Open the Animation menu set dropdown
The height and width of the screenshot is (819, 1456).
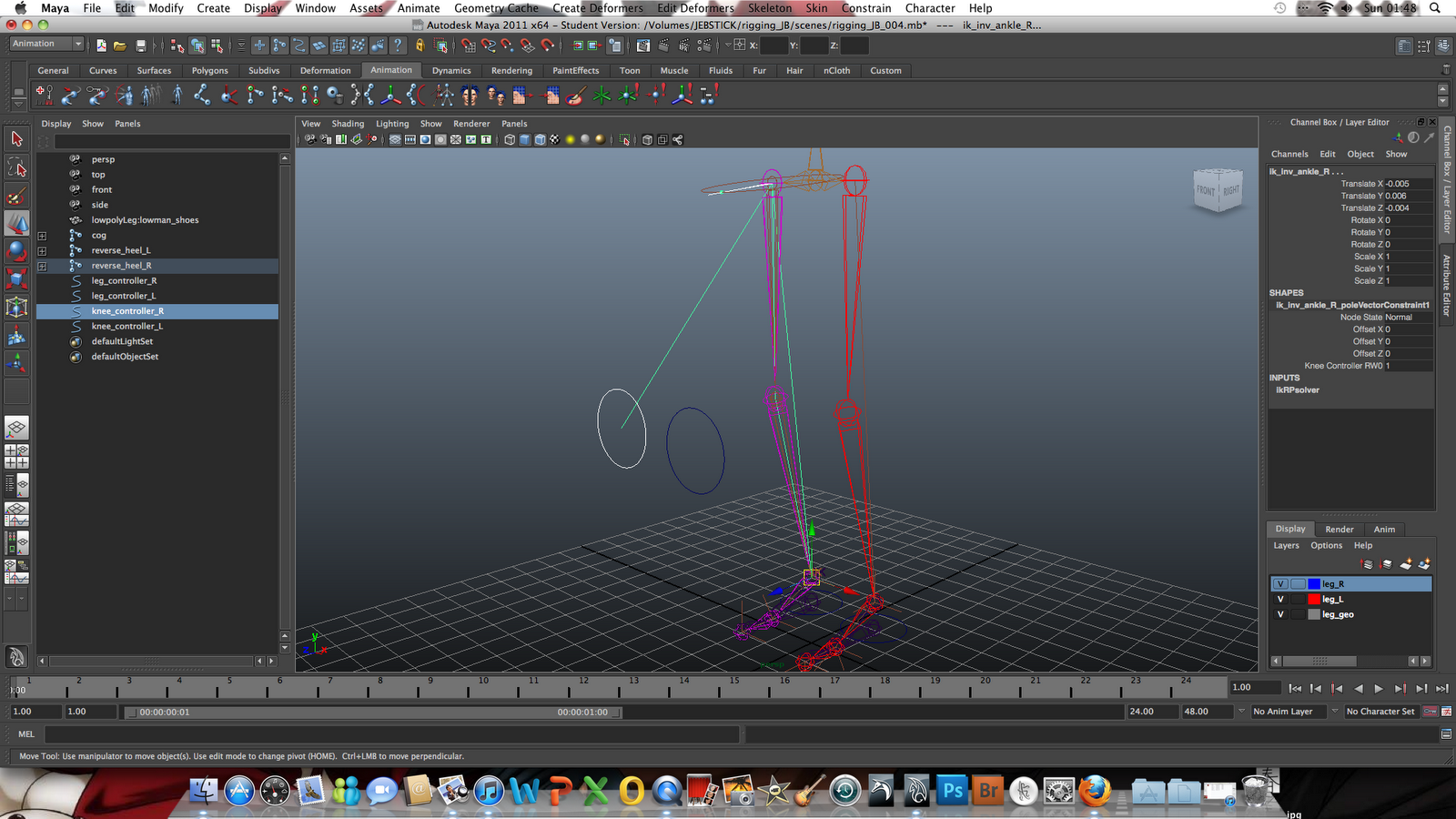pos(45,43)
